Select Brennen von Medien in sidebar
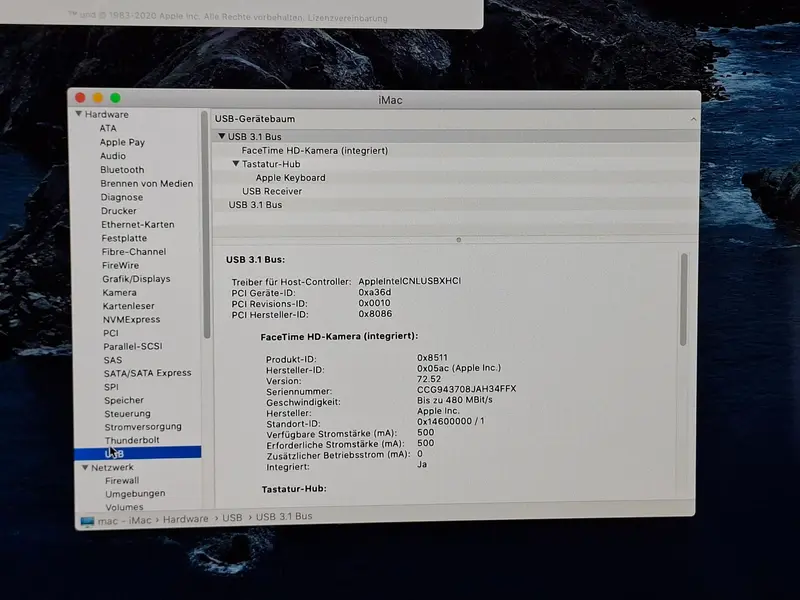 [x=147, y=183]
